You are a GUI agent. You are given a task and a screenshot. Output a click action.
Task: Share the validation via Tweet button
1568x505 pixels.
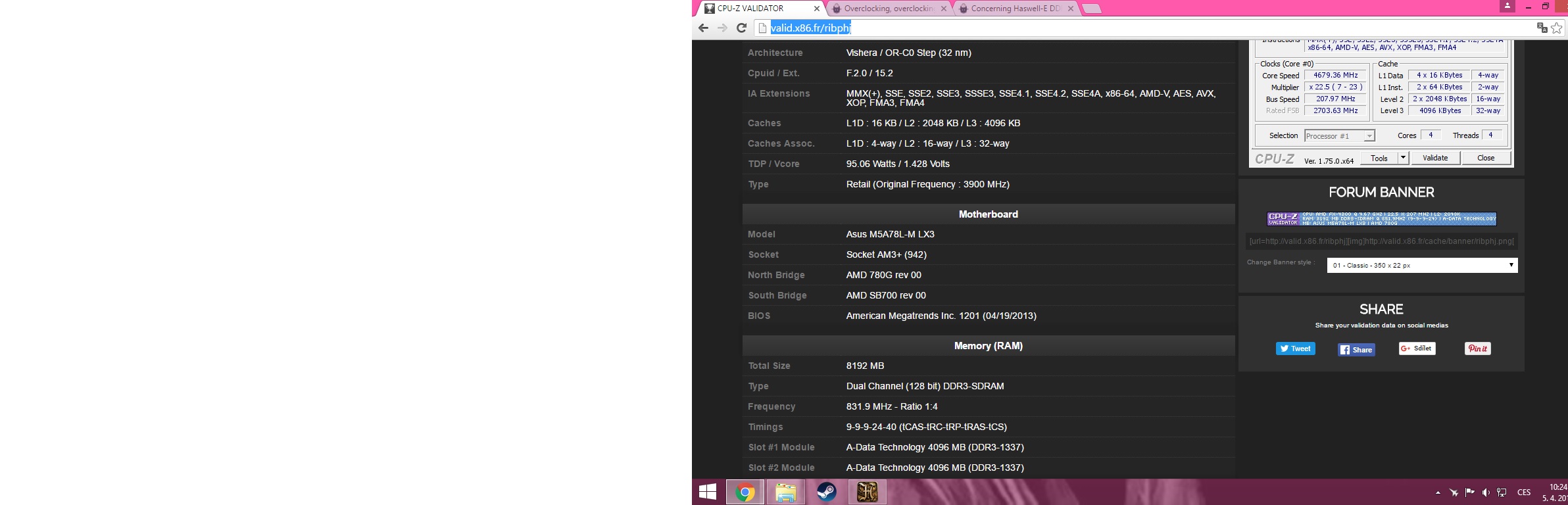tap(1296, 349)
